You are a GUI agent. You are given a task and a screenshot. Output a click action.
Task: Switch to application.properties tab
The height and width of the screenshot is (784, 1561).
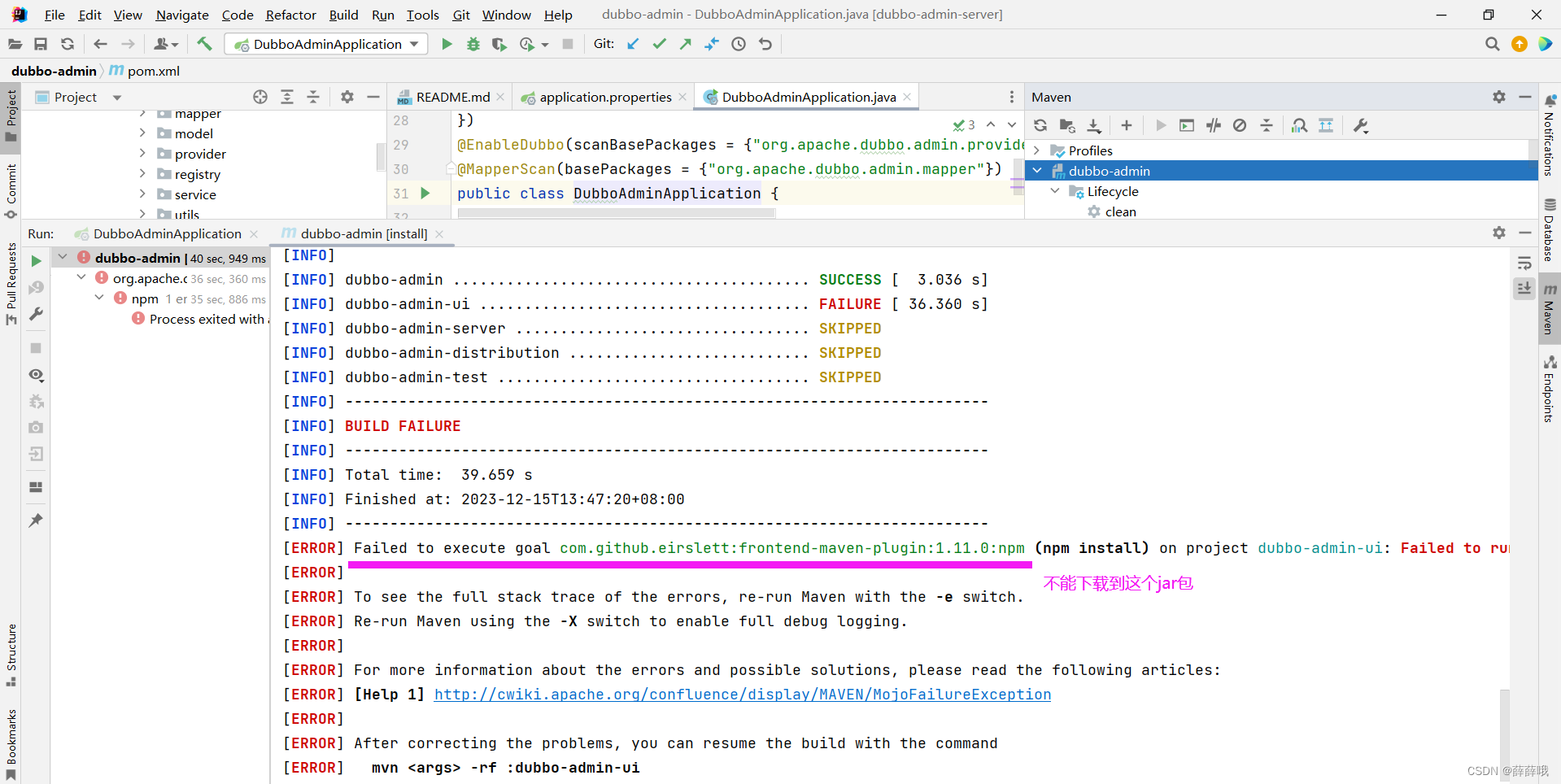[605, 97]
